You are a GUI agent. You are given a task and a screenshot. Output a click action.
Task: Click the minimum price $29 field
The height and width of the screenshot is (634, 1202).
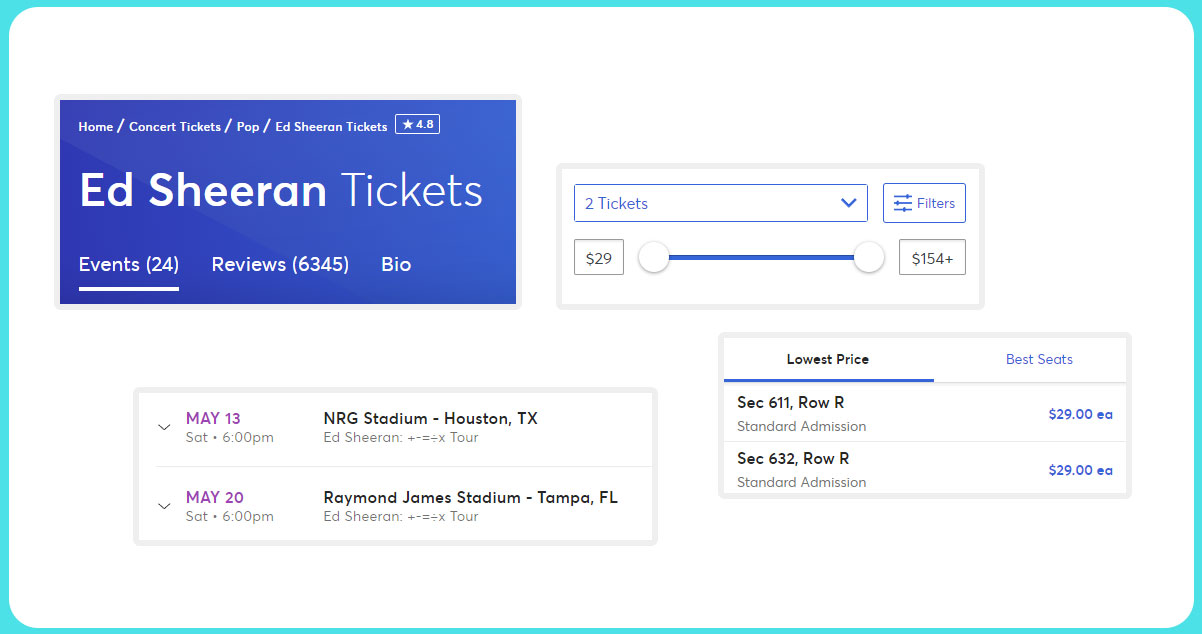point(599,258)
